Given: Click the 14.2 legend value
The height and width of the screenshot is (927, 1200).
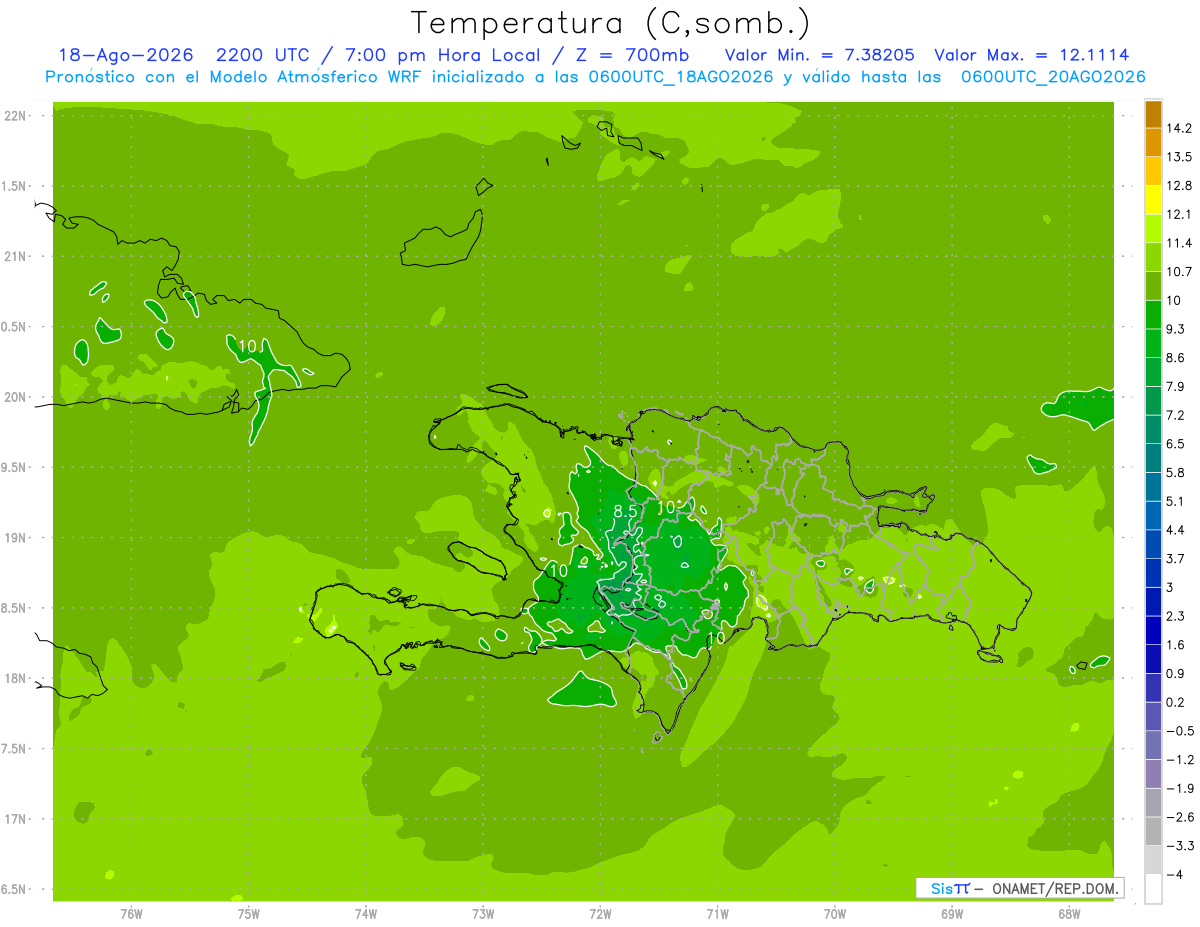Looking at the screenshot, I should pyautogui.click(x=1178, y=128).
